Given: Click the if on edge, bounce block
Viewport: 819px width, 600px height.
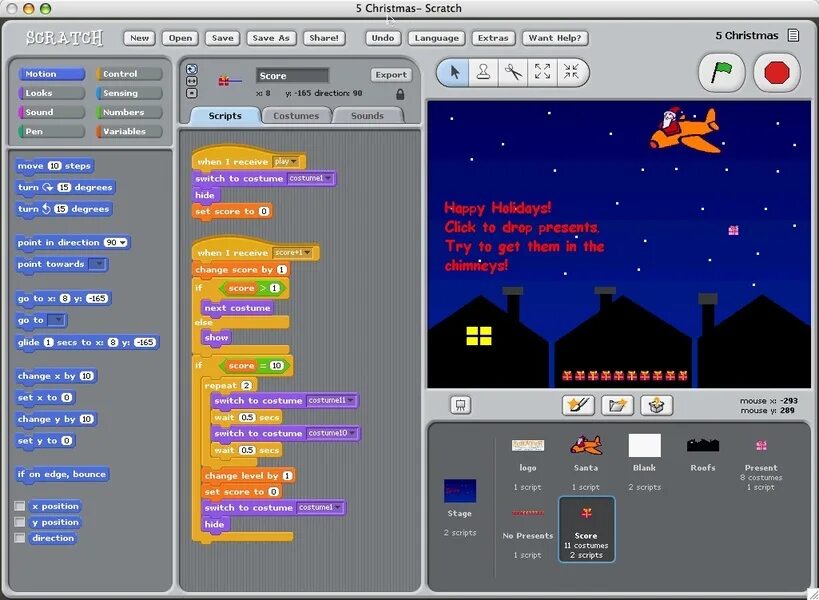Looking at the screenshot, I should (62, 474).
